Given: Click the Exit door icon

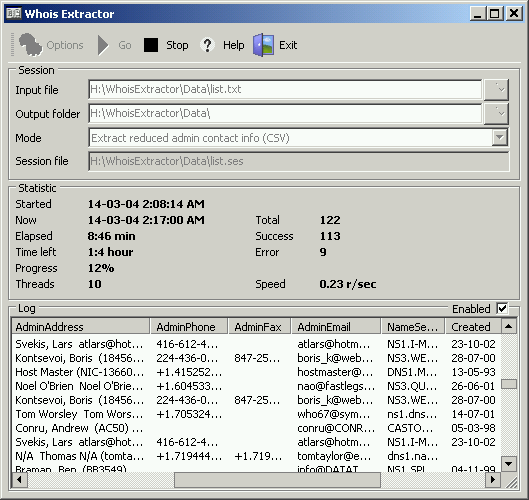Looking at the screenshot, I should click(x=263, y=45).
